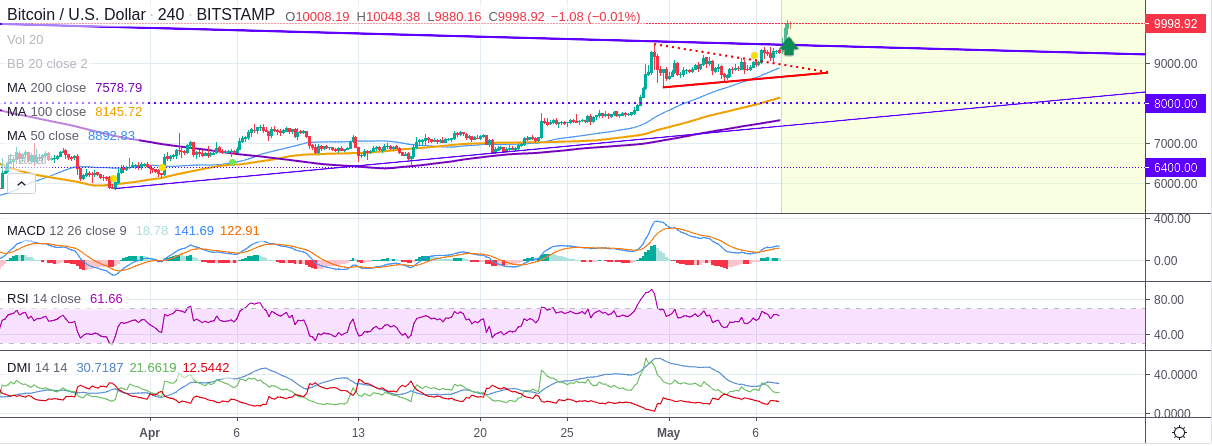This screenshot has height=446, width=1212.
Task: Click the RSI value 61.66
Action: click(x=106, y=298)
